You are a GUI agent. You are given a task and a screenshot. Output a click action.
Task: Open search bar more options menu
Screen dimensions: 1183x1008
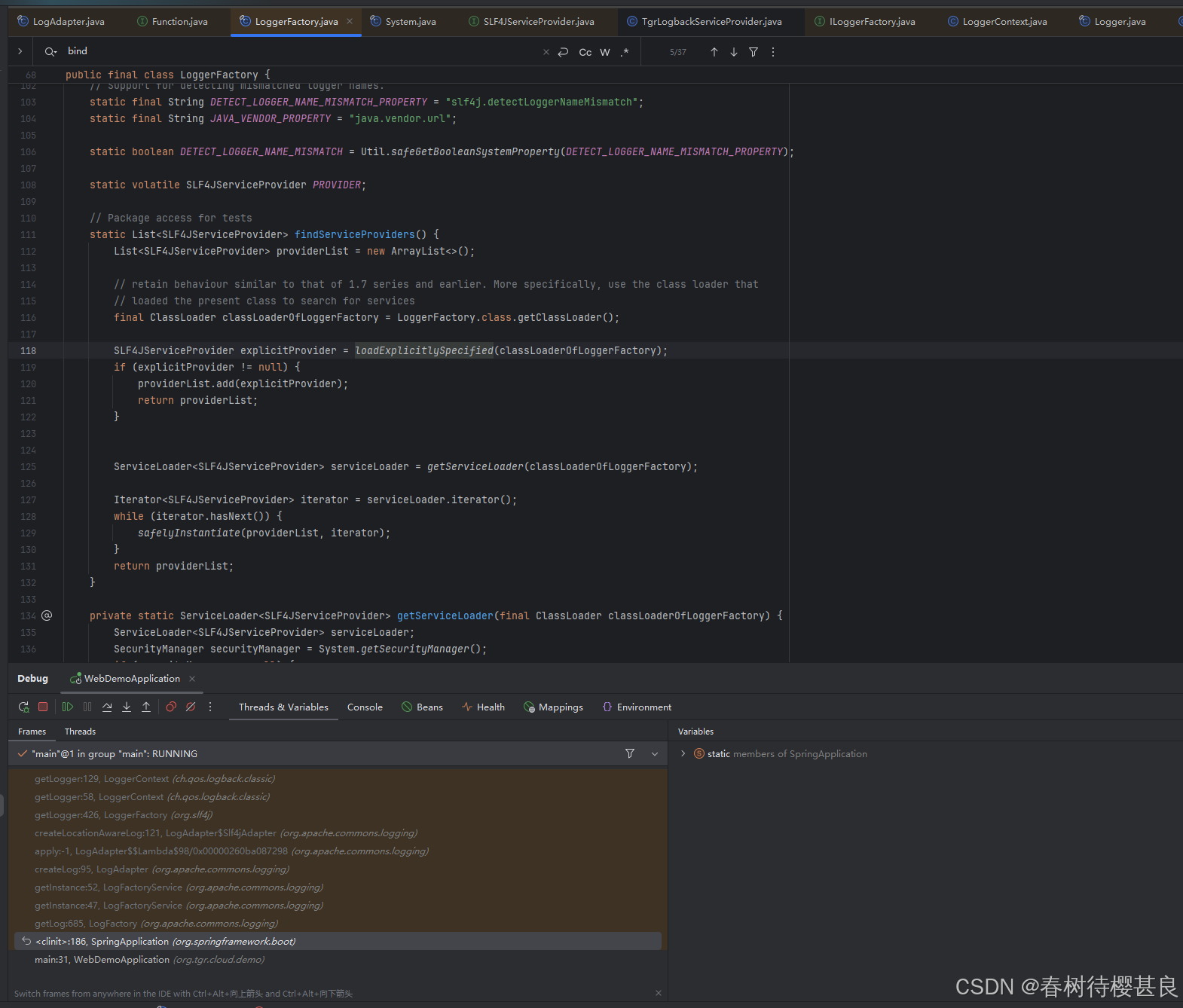click(x=773, y=52)
